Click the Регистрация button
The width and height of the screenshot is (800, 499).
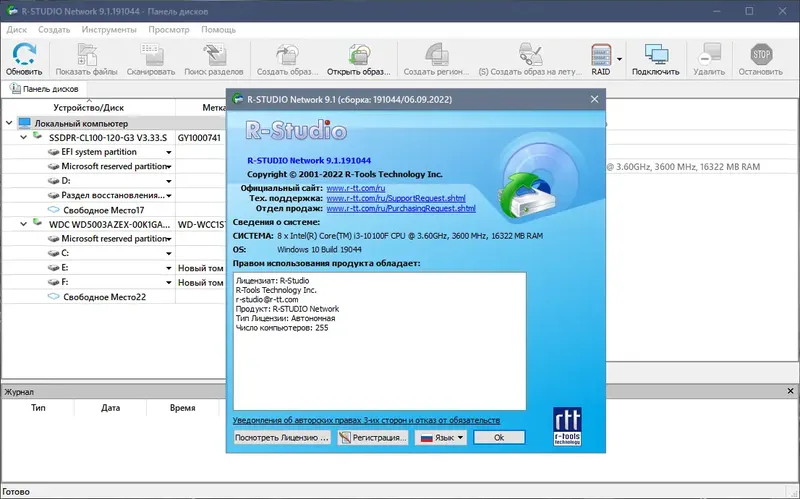[373, 437]
